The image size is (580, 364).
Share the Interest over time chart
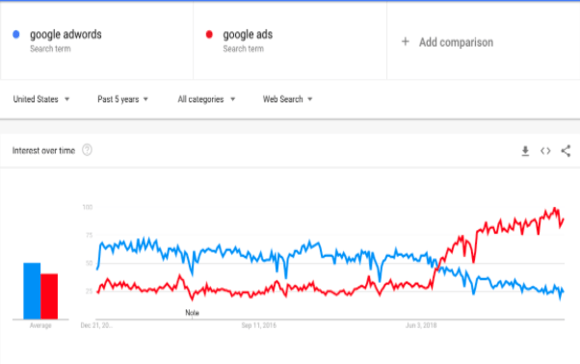[x=566, y=151]
